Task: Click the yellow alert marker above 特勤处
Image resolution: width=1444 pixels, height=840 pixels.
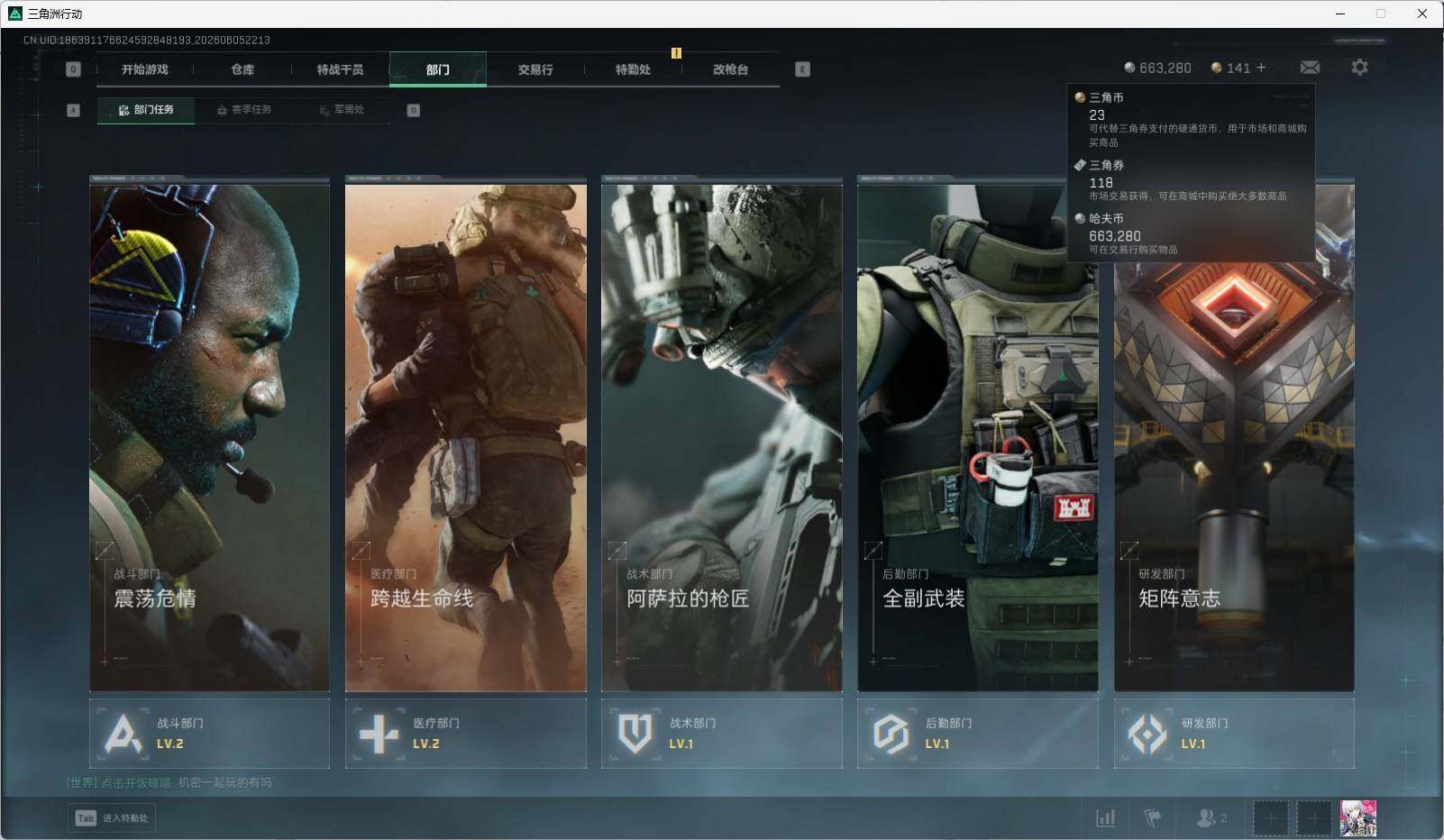Action: 676,53
